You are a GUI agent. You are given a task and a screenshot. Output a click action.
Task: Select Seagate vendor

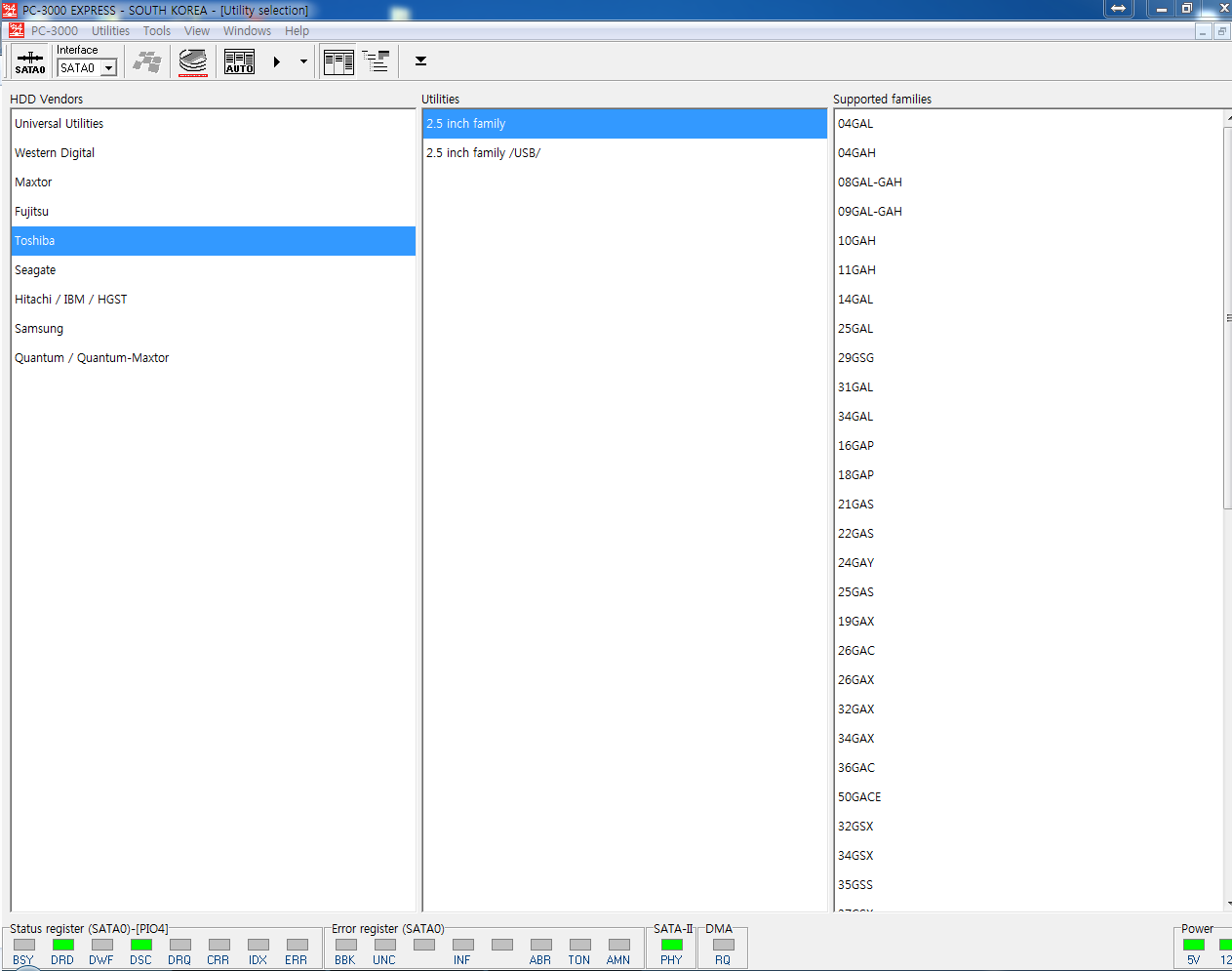click(x=214, y=270)
